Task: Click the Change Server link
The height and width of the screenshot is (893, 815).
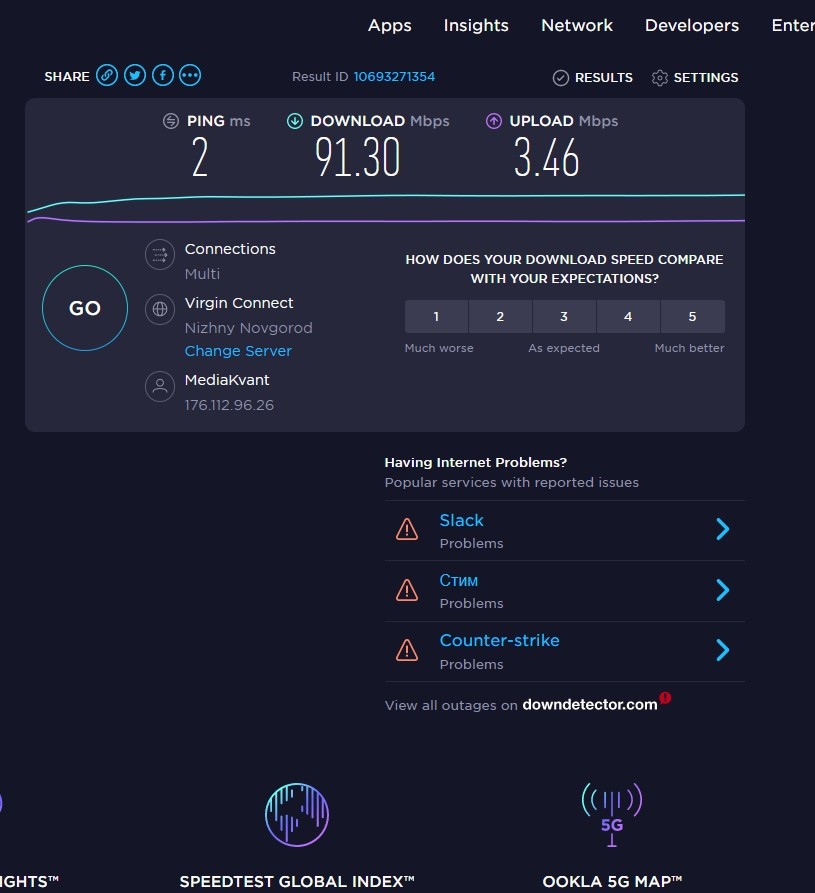Action: (238, 351)
